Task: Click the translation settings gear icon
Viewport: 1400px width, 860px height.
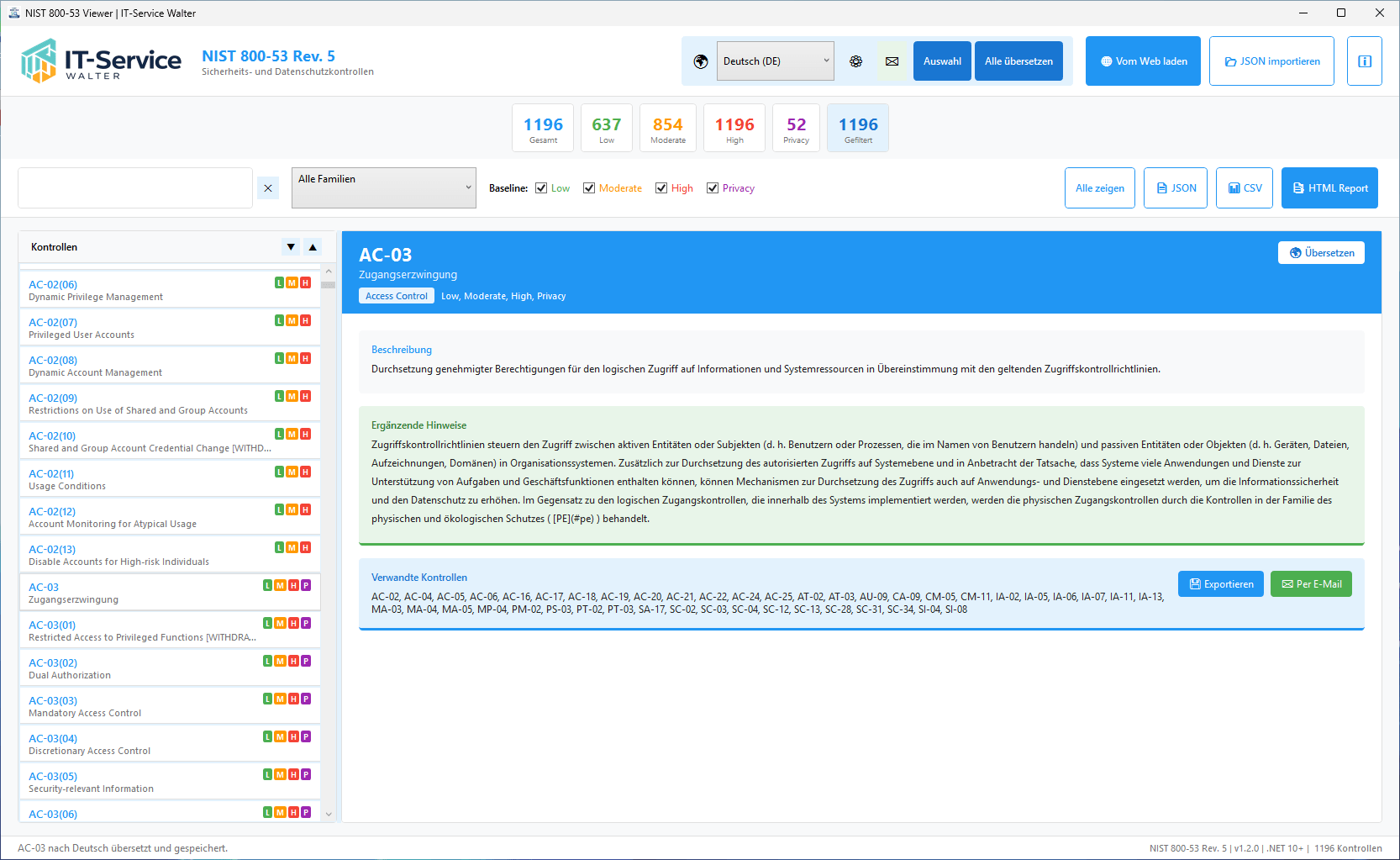Action: point(855,61)
